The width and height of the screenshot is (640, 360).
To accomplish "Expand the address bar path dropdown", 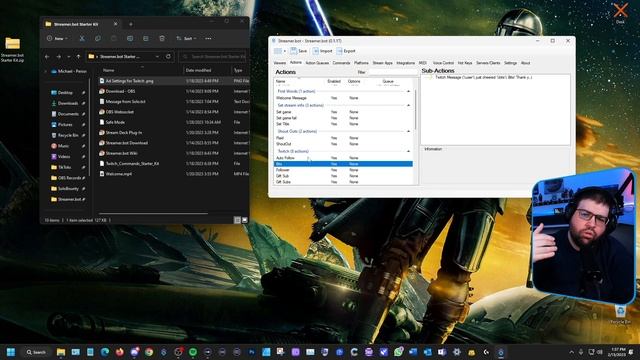I will [x=157, y=56].
